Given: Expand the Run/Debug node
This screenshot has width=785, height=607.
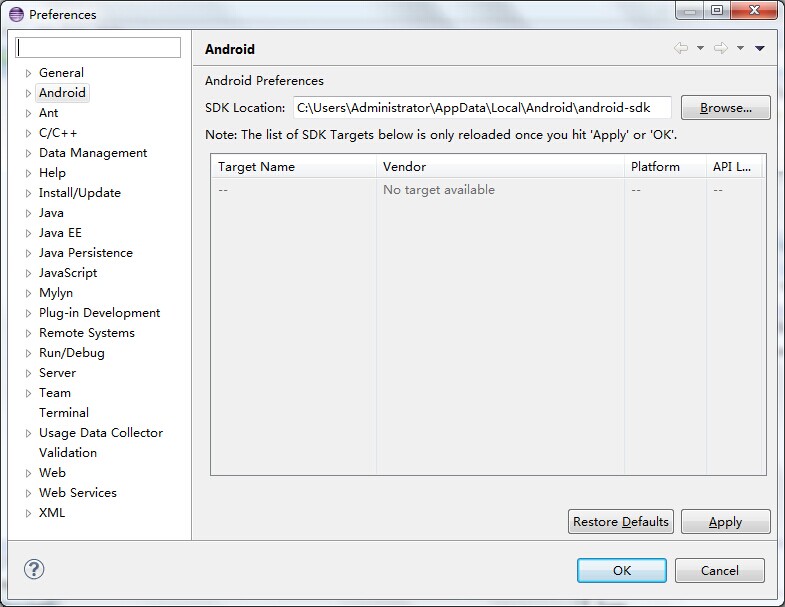Looking at the screenshot, I should coord(29,354).
